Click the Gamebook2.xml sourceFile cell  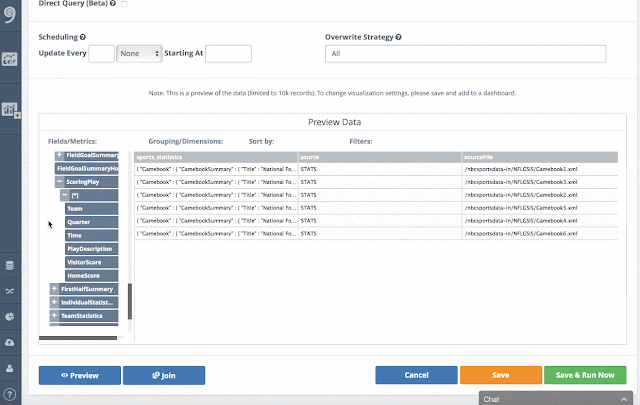click(540, 195)
